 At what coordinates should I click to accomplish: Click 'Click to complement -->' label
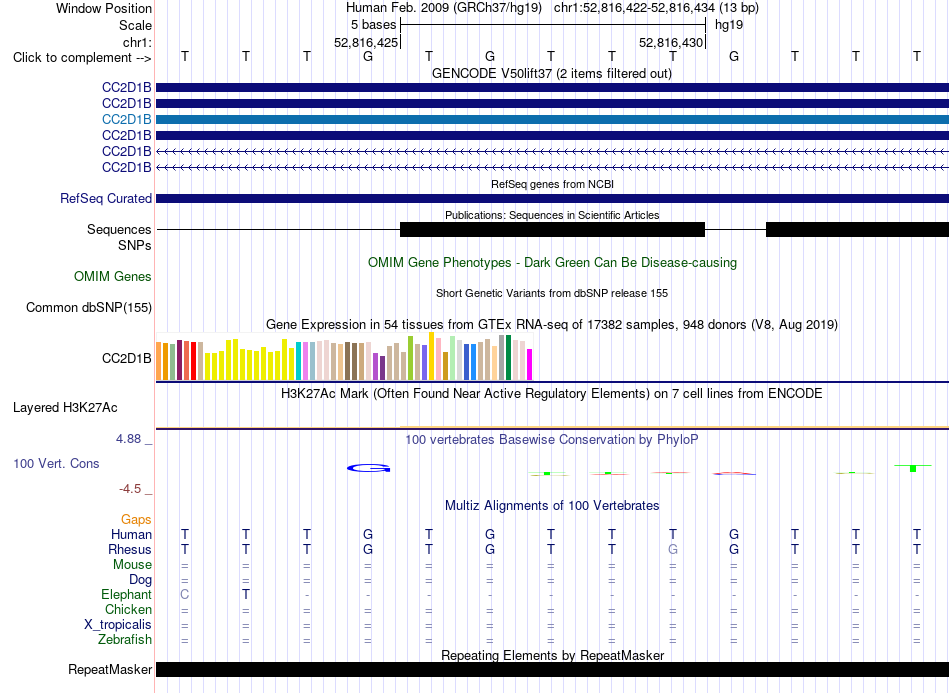point(82,58)
